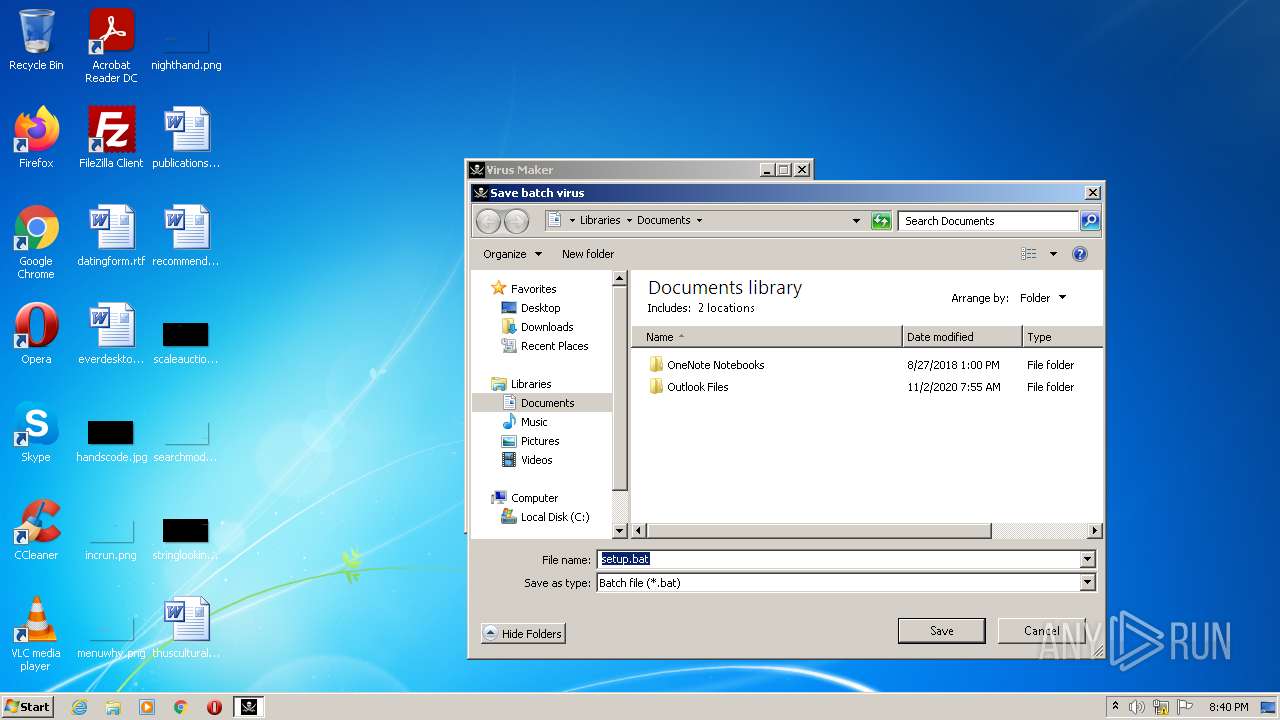The width and height of the screenshot is (1280, 720).
Task: Open the view options dropdown arrow
Action: pos(1053,254)
